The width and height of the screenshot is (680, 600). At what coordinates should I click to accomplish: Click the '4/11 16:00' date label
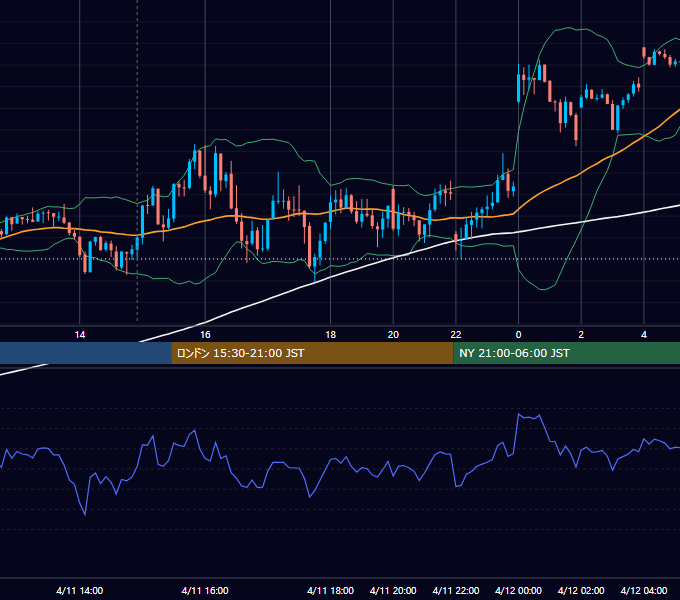pos(205,590)
